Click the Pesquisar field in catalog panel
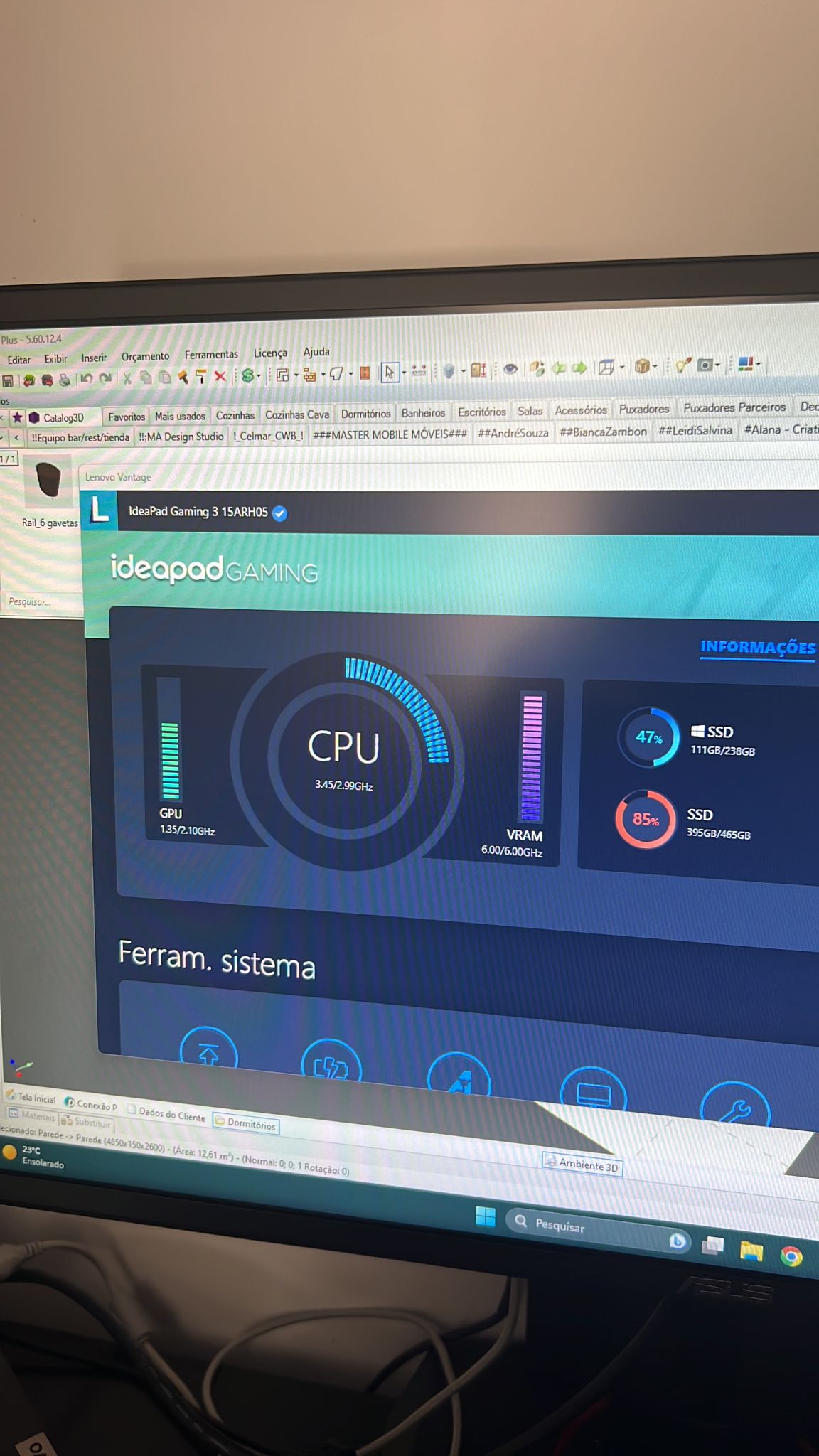The width and height of the screenshot is (819, 1456). click(41, 602)
